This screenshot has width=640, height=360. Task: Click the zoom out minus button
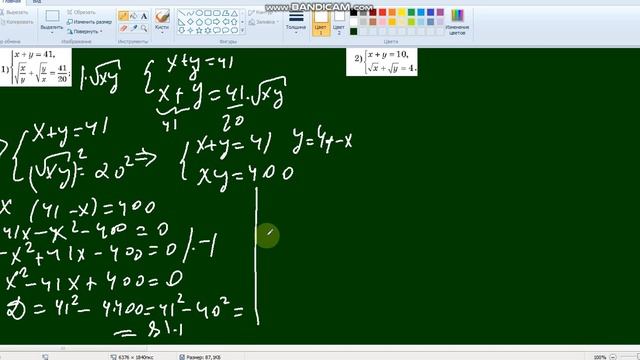click(x=613, y=357)
